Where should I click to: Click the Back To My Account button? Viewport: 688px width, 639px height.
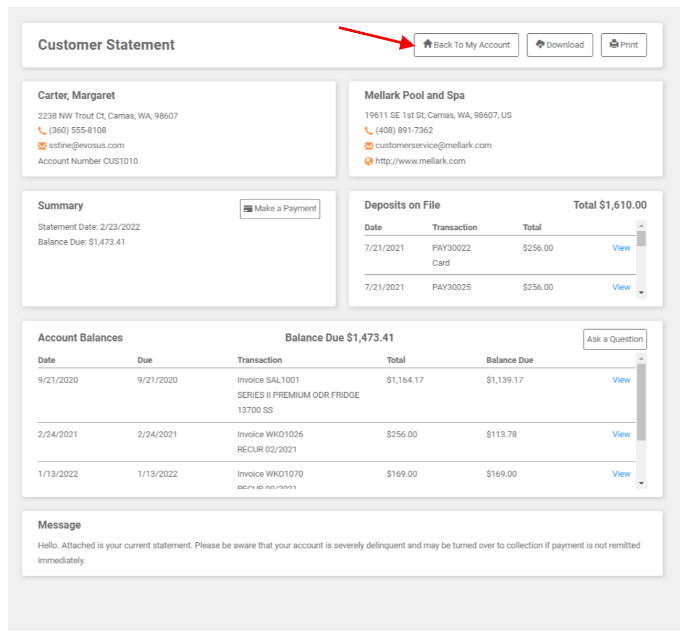[x=466, y=45]
